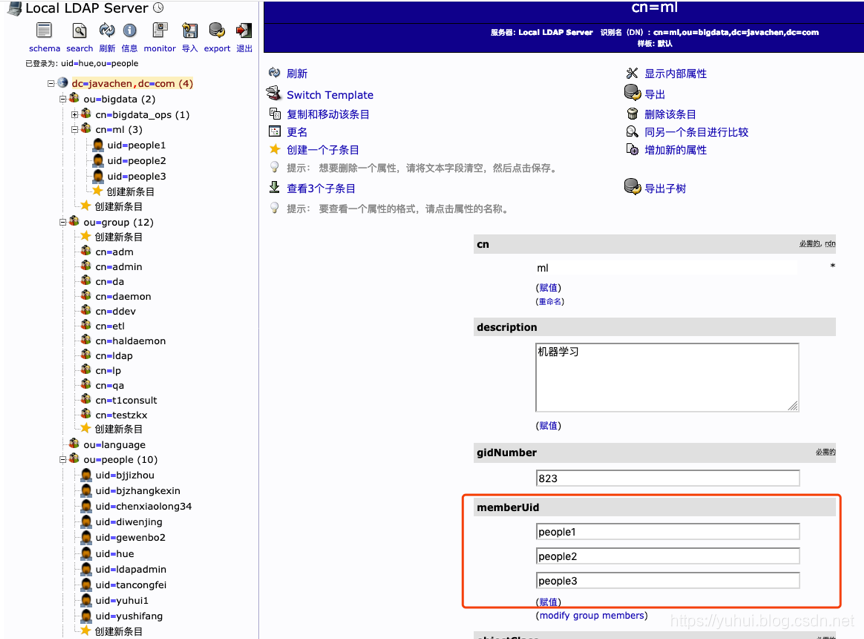Collapse the cn=ml node

74,129
